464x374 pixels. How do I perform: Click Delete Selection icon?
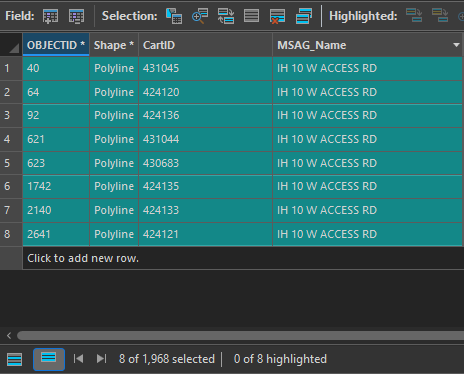277,16
